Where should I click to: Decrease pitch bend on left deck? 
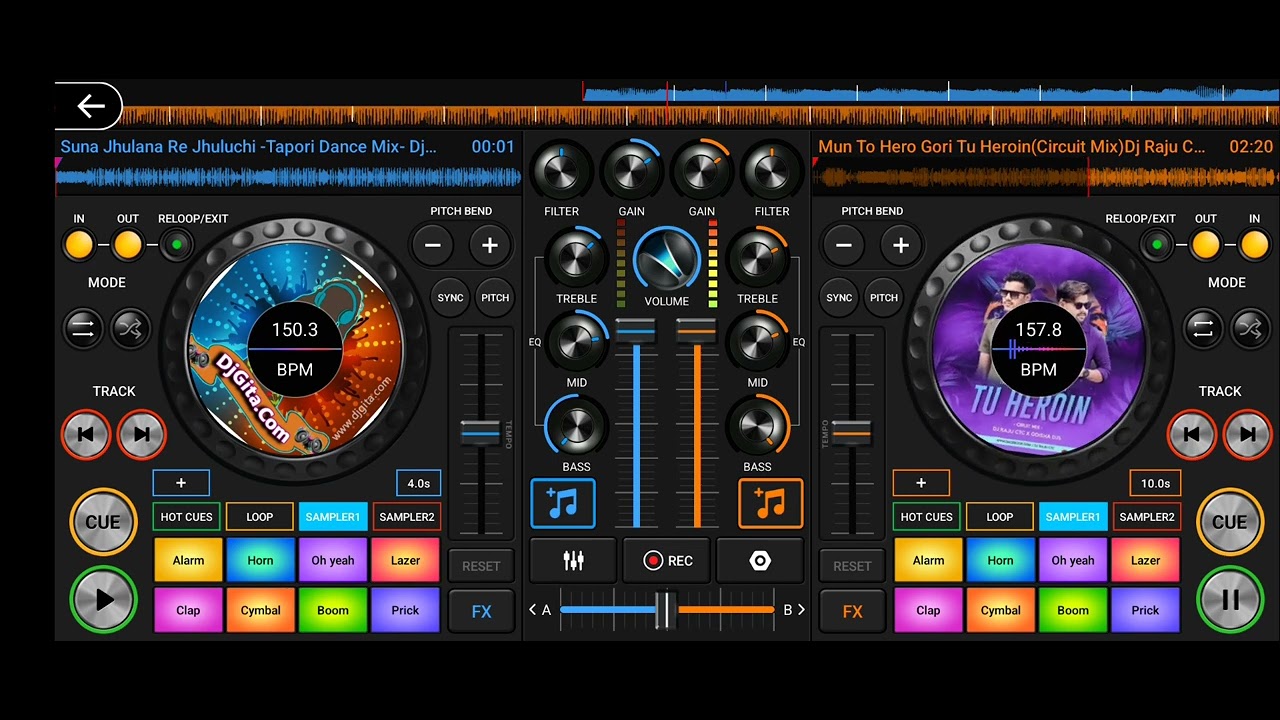click(433, 245)
